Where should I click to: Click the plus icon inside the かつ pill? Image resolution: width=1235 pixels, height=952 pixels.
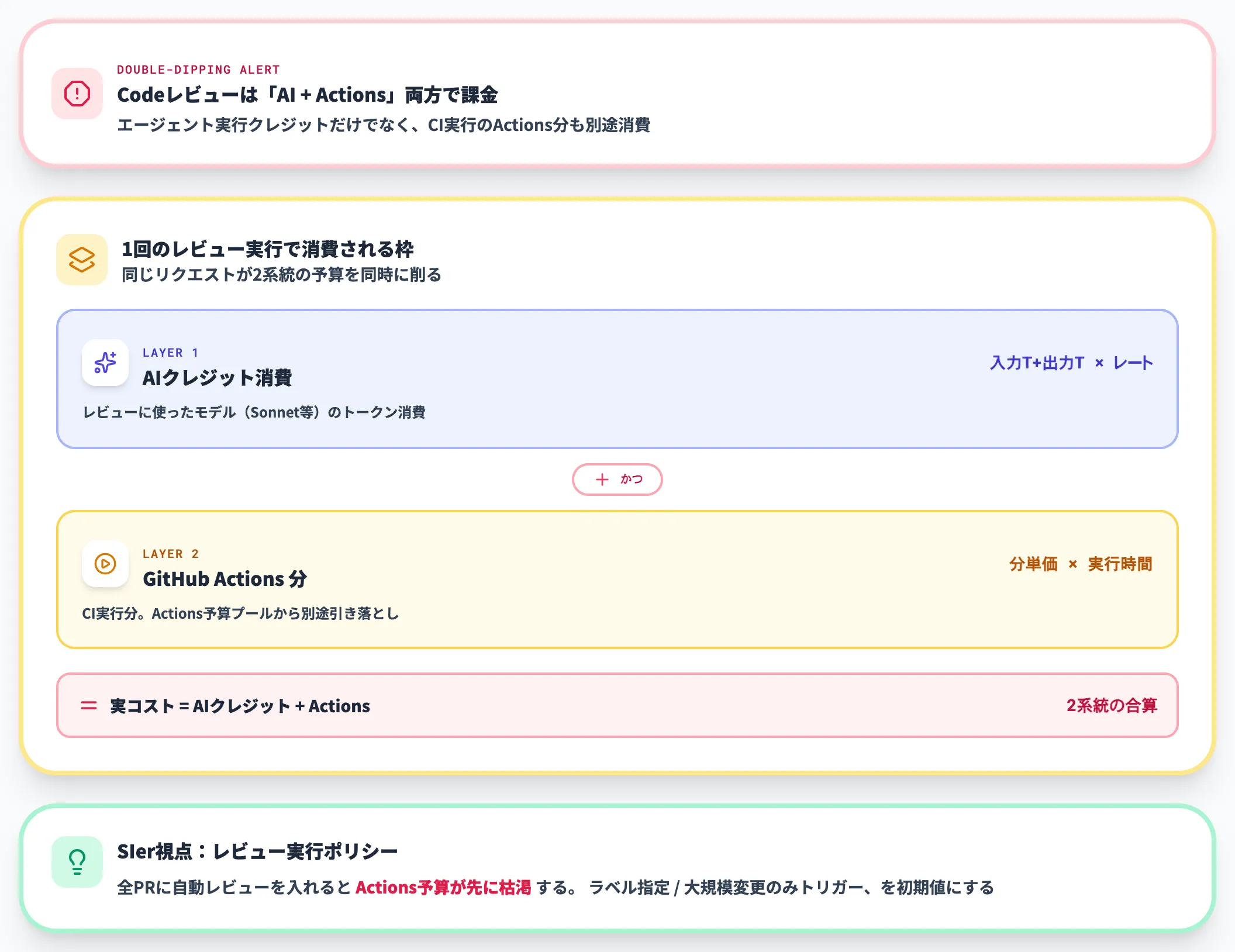point(602,479)
